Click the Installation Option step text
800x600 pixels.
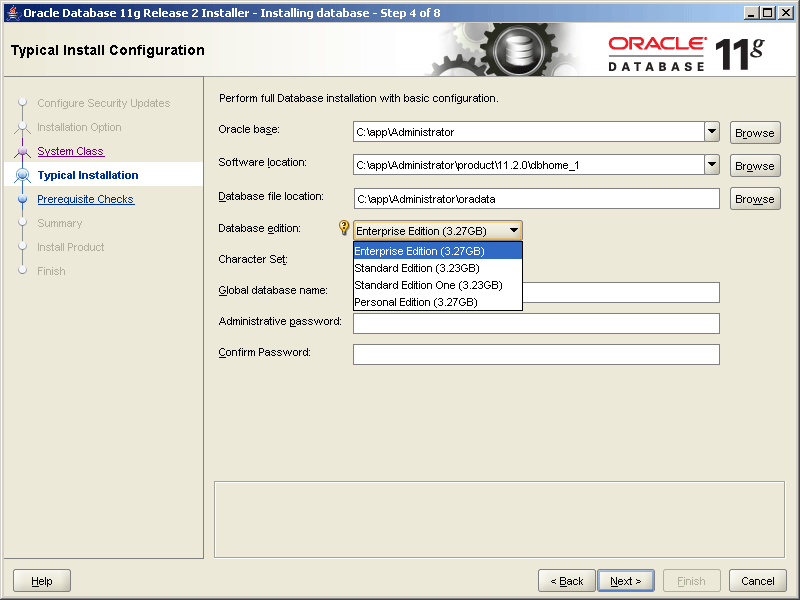79,127
